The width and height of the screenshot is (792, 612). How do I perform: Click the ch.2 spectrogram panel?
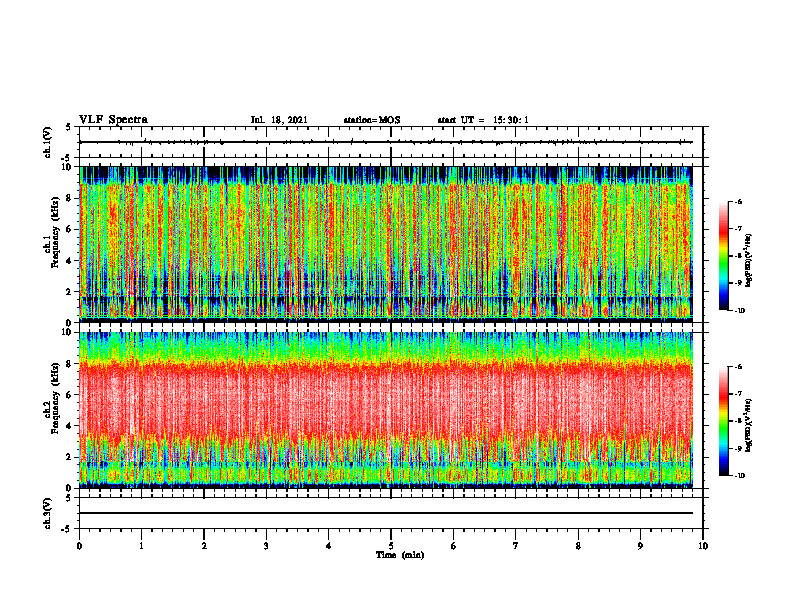[385, 410]
